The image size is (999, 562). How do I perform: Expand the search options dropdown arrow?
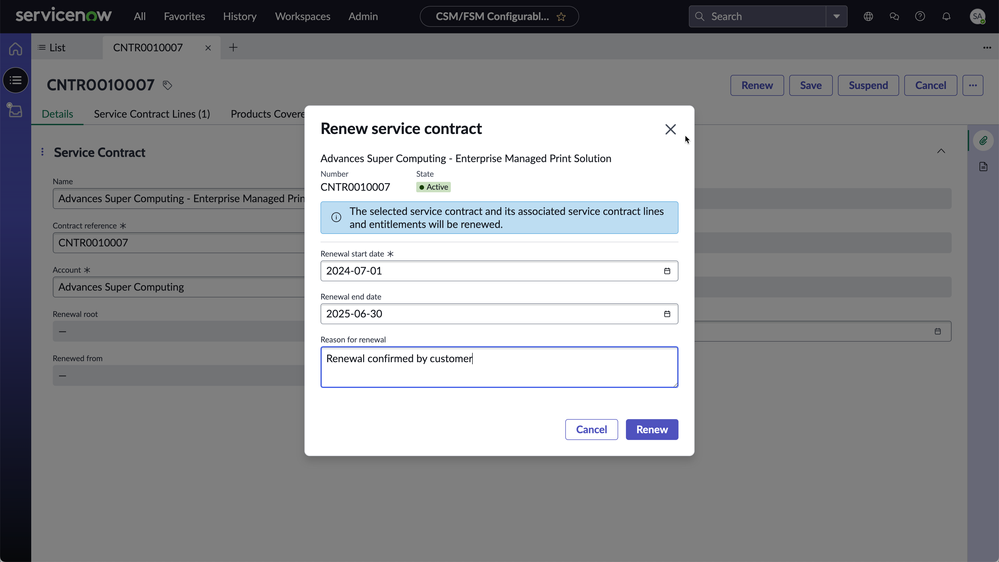tap(837, 17)
